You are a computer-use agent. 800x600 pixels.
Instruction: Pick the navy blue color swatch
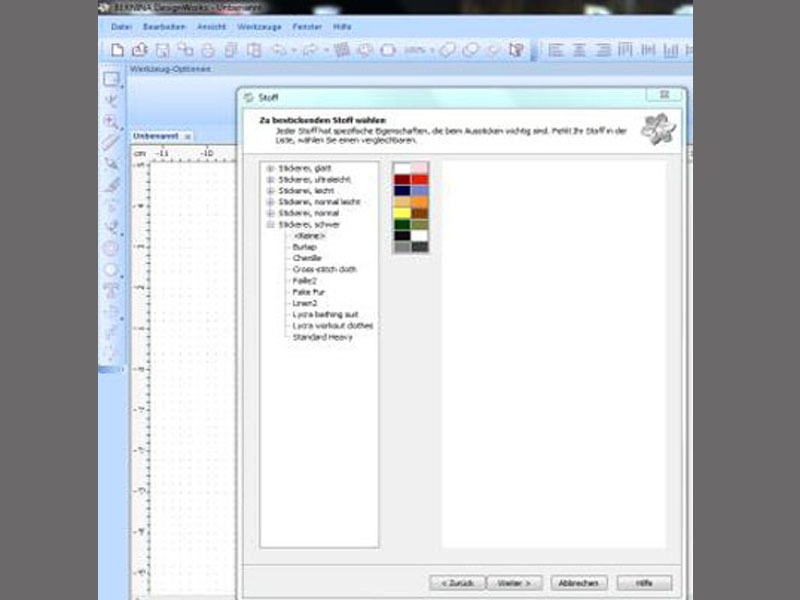coord(402,191)
